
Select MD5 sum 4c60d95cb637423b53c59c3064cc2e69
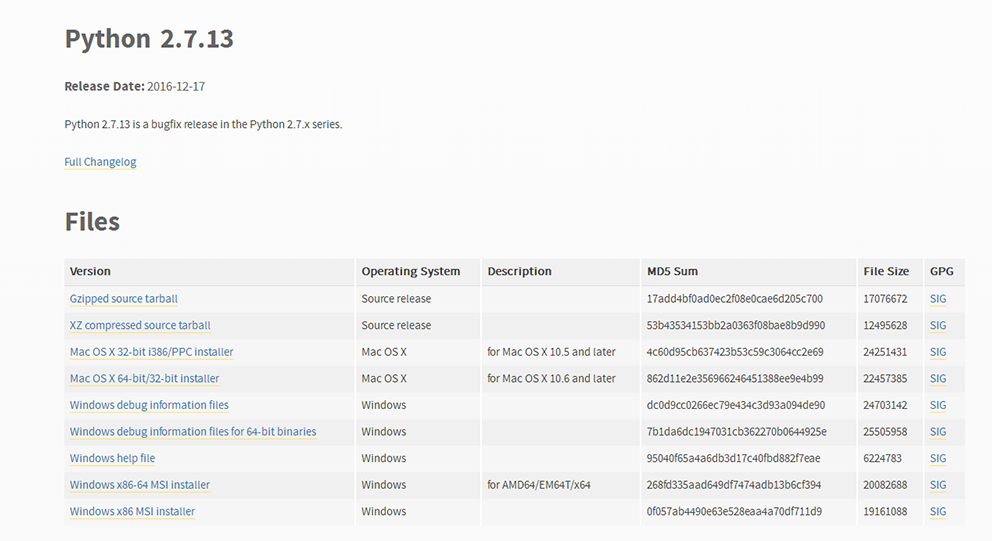[735, 352]
